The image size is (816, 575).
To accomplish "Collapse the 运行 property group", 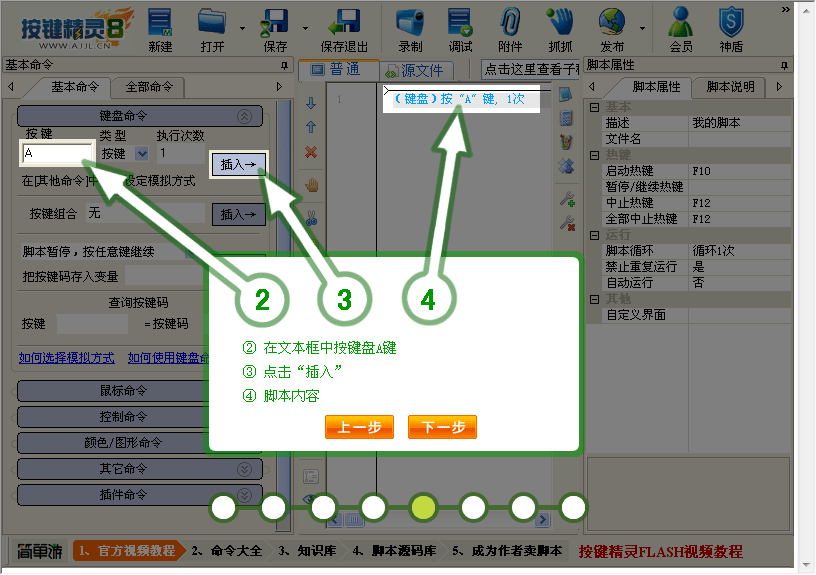I will tap(594, 236).
